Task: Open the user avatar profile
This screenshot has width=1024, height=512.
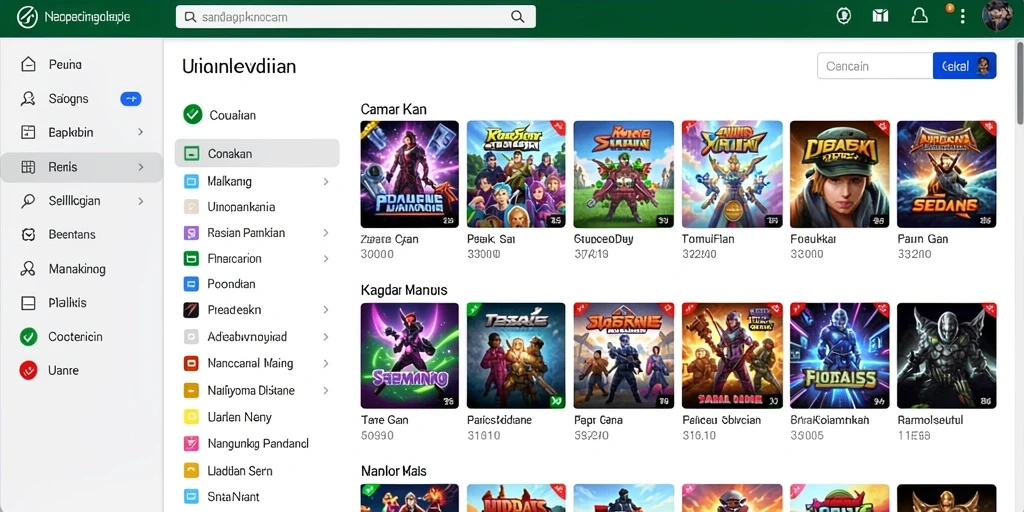Action: pyautogui.click(x=997, y=16)
